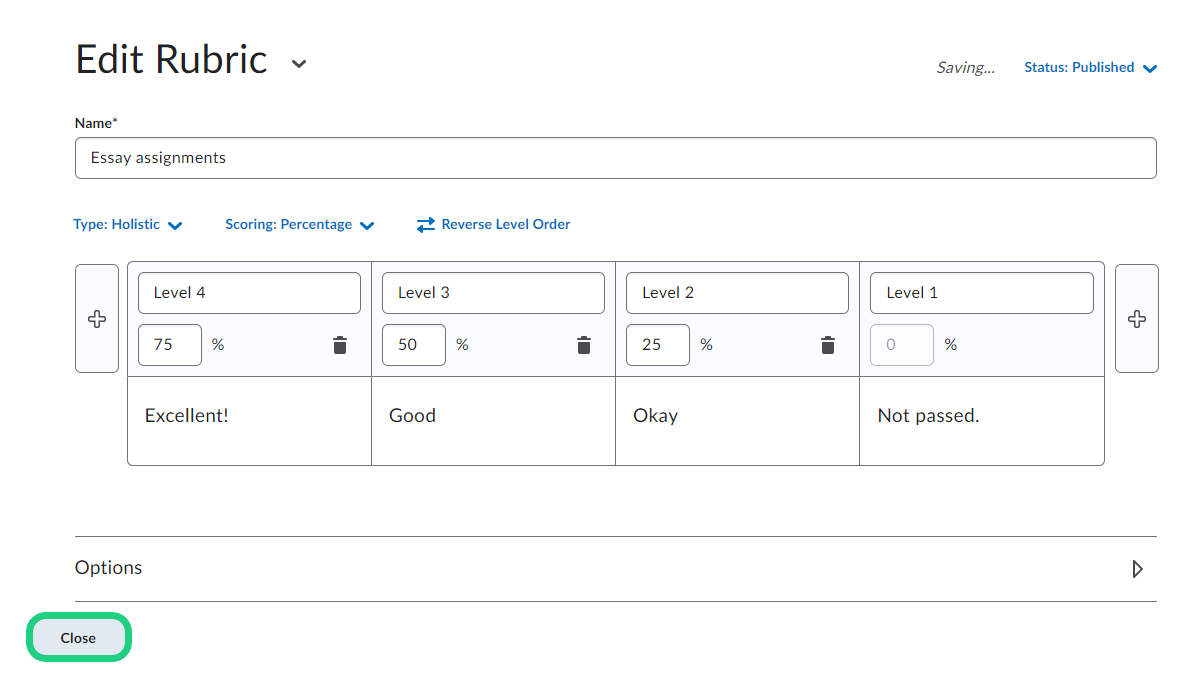Delete Level 4 using its trash icon

pyautogui.click(x=340, y=345)
